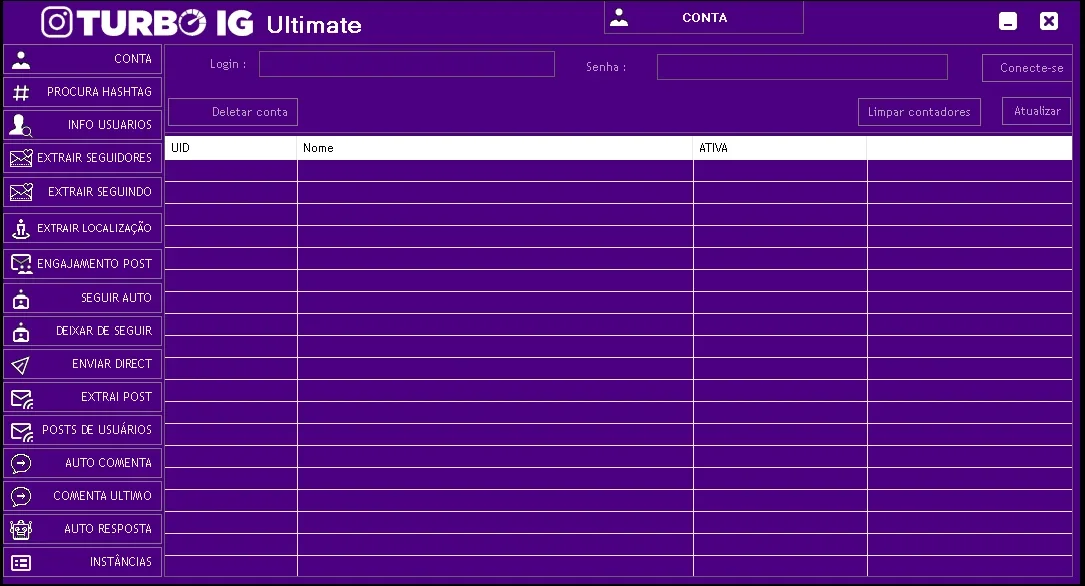Image resolution: width=1085 pixels, height=586 pixels.
Task: Sort by the Nome column header
Action: pos(495,148)
